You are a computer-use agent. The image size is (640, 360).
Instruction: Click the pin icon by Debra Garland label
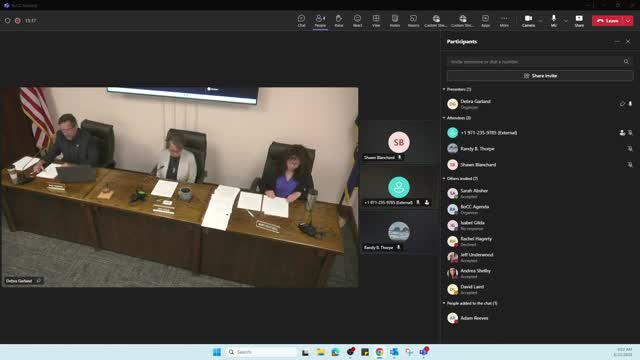[39, 281]
